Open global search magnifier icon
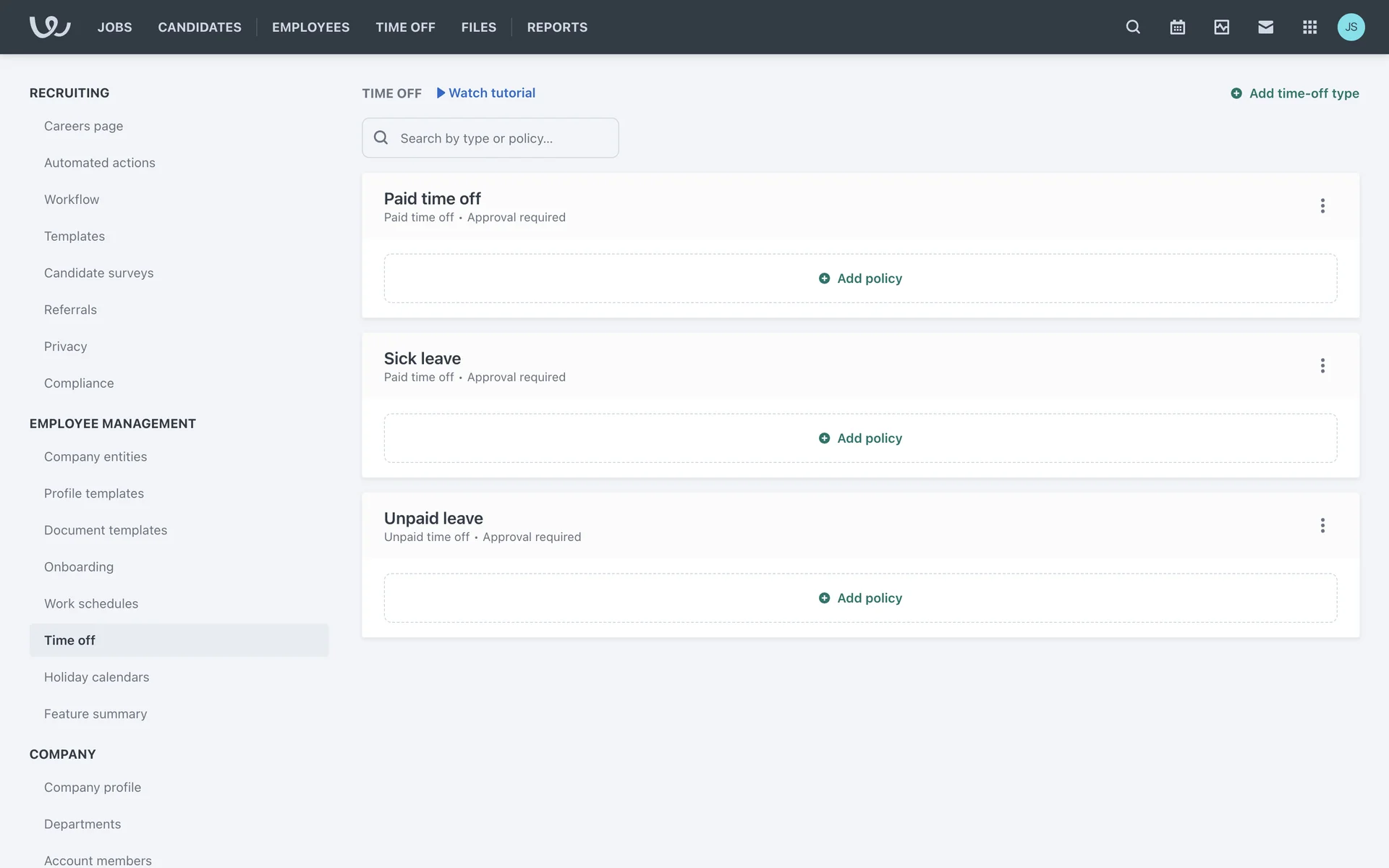The image size is (1389, 868). pos(1133,27)
